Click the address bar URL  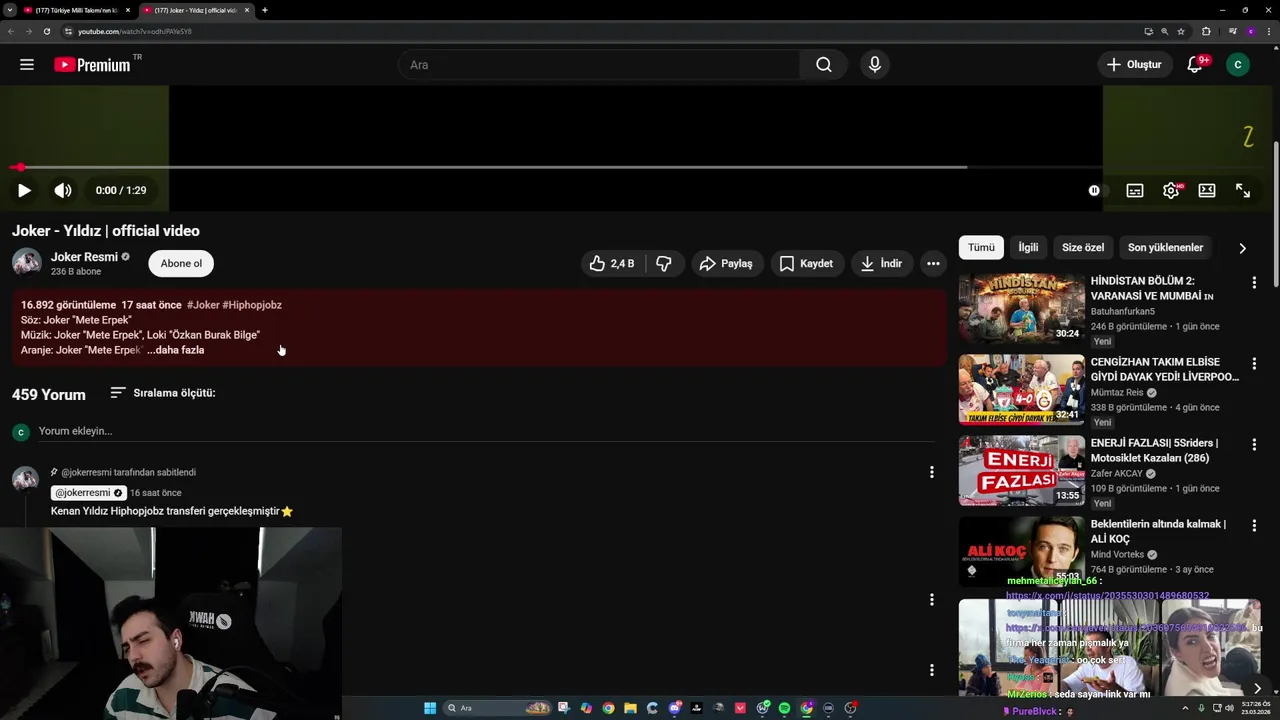(x=135, y=31)
